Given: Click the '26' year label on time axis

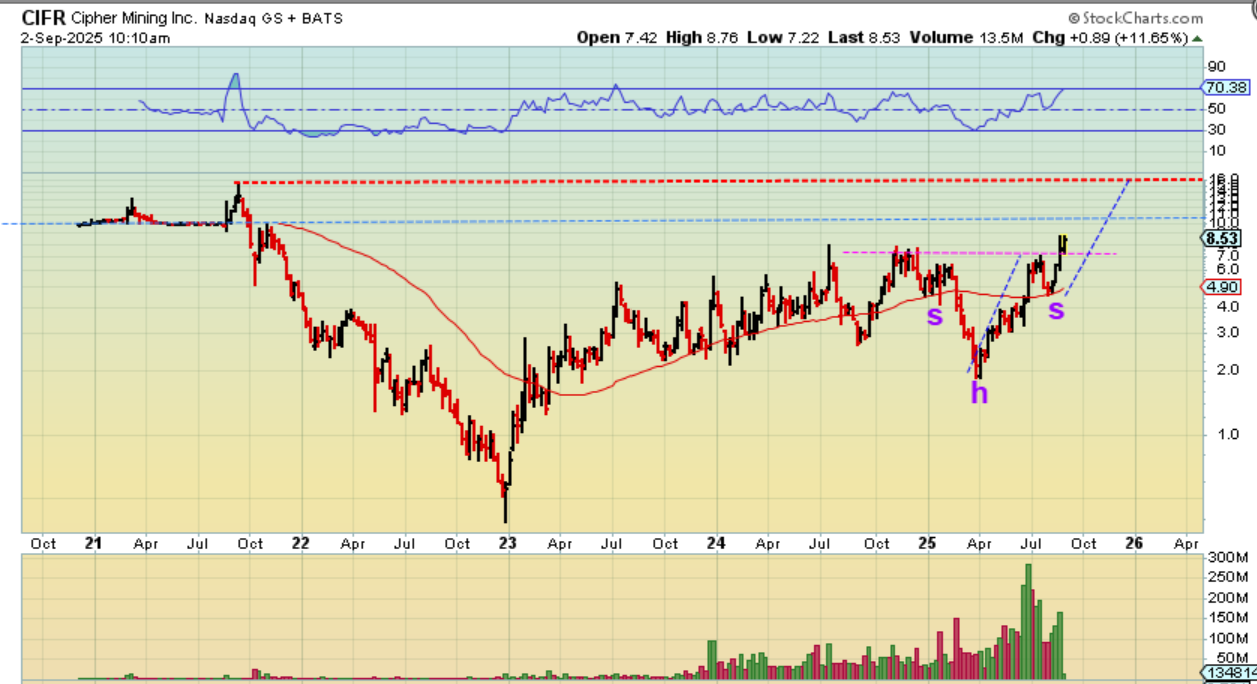Looking at the screenshot, I should tap(1134, 543).
